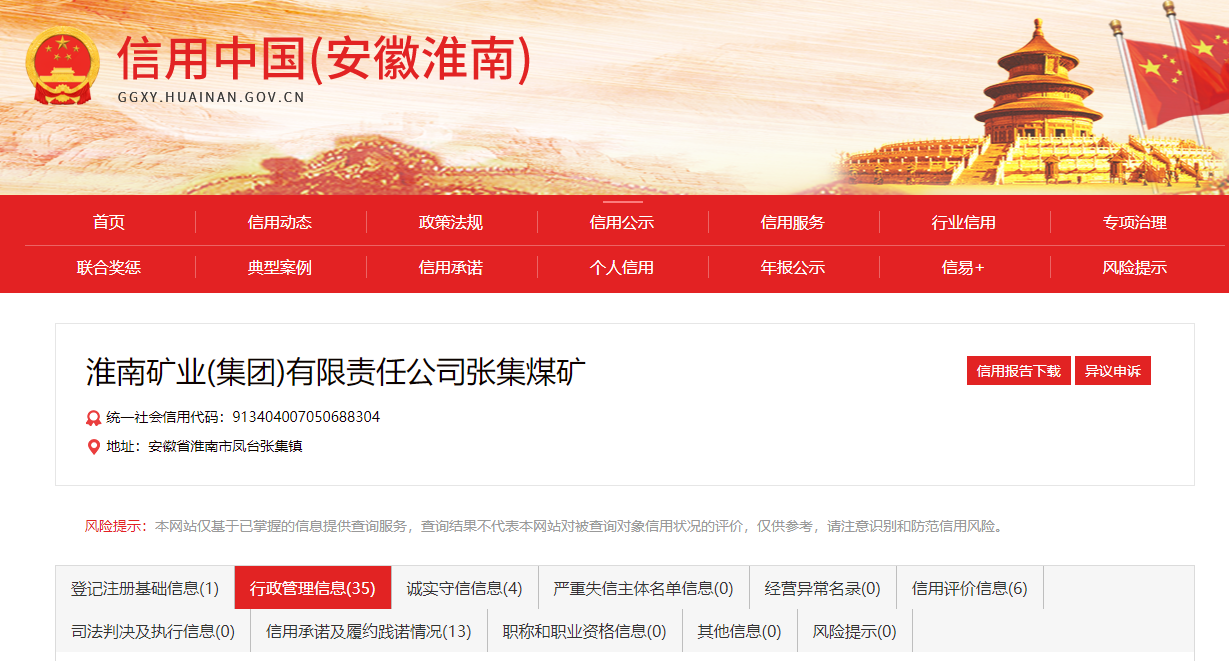Image resolution: width=1229 pixels, height=661 pixels.
Task: Select 年报公示 in the navigation bar
Action: coord(793,267)
